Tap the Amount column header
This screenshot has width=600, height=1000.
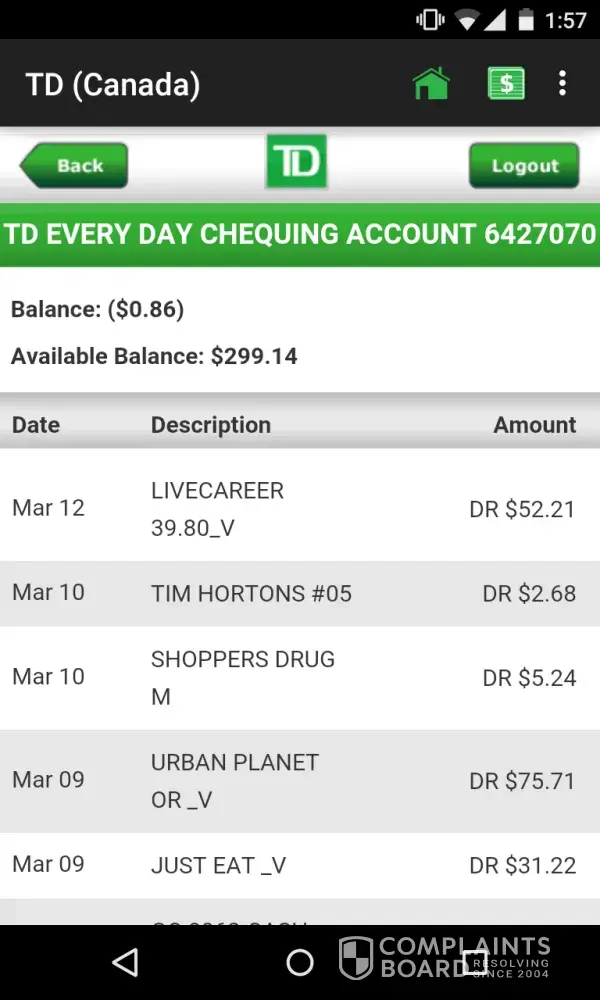point(534,425)
